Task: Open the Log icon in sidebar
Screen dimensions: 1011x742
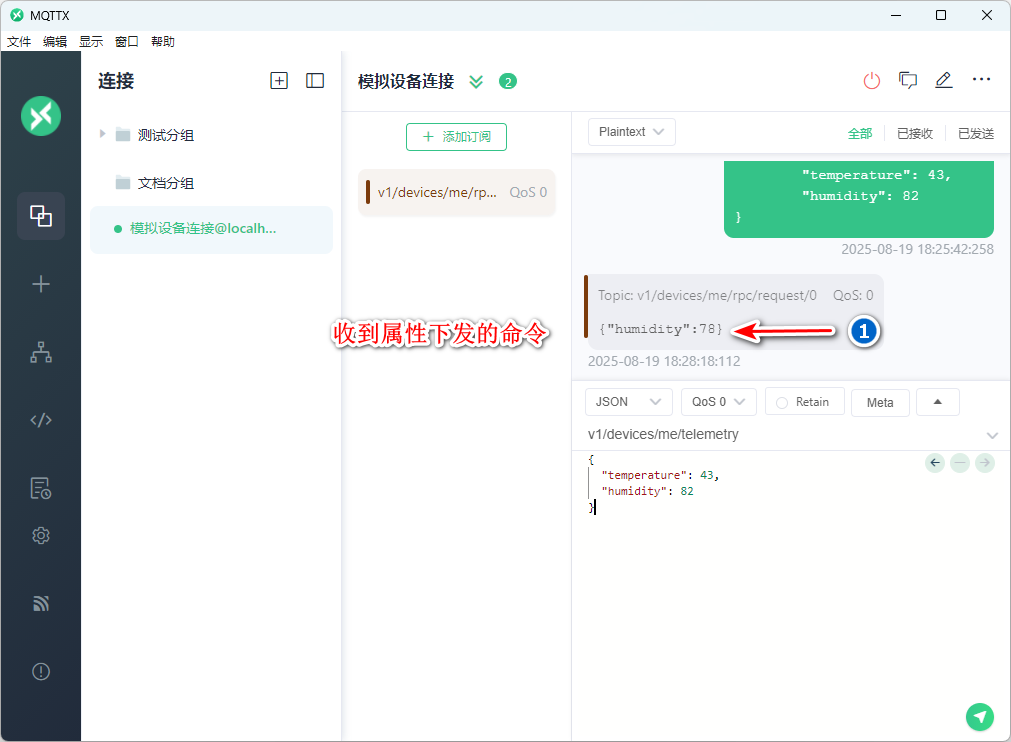Action: [41, 488]
